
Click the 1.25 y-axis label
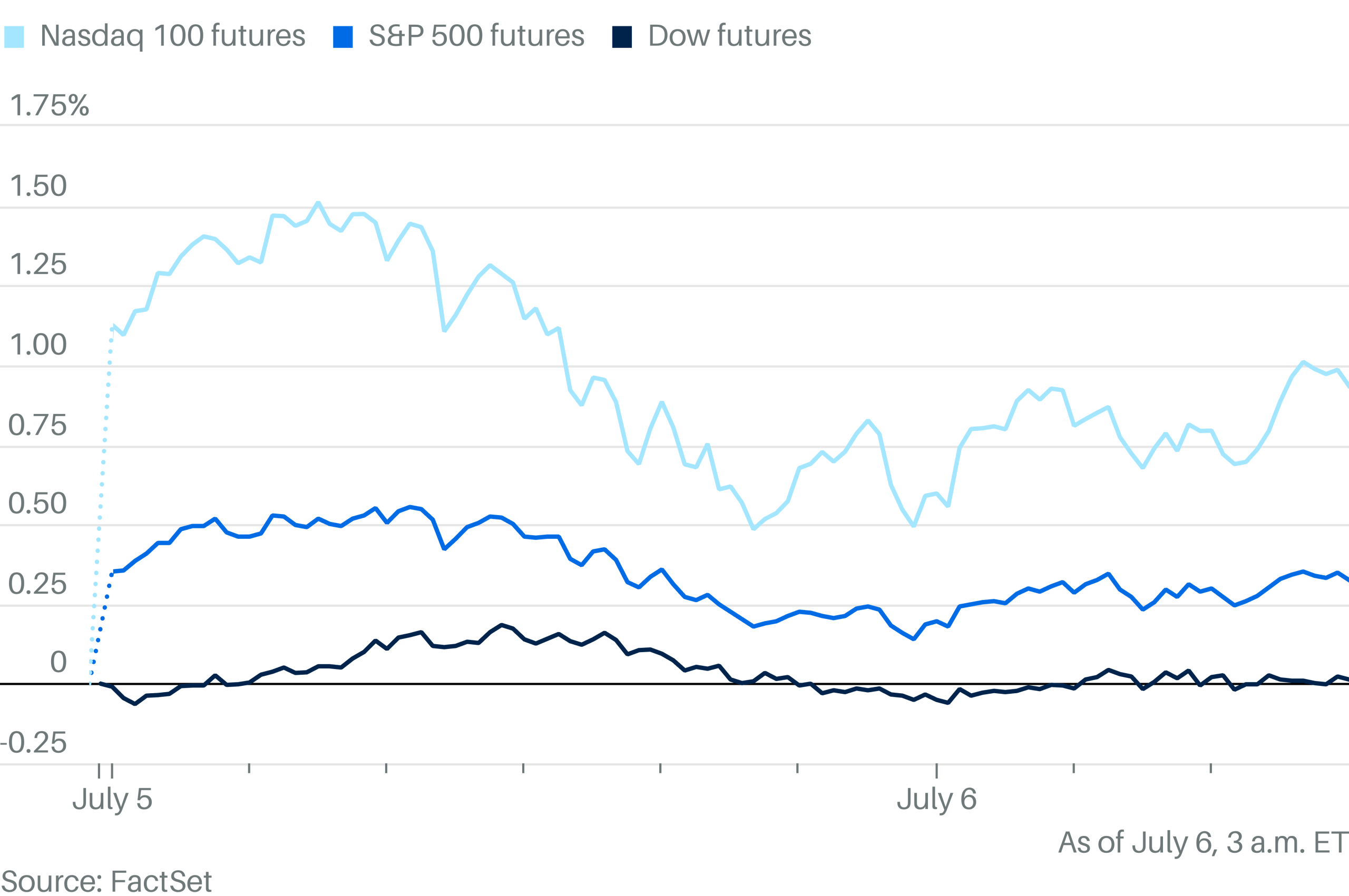tap(38, 265)
